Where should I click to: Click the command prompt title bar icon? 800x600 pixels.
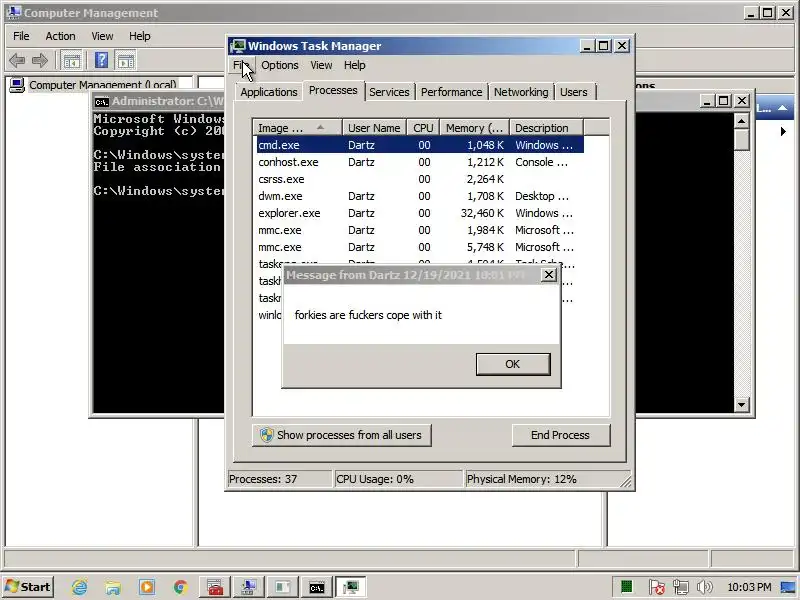tap(102, 102)
